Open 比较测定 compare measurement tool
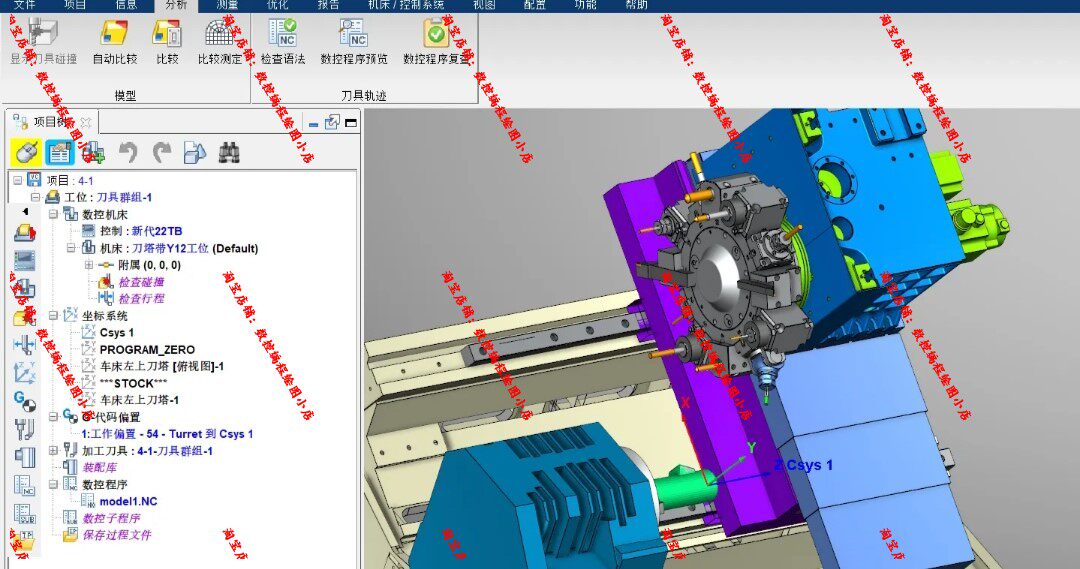1080x569 pixels. pyautogui.click(x=220, y=41)
